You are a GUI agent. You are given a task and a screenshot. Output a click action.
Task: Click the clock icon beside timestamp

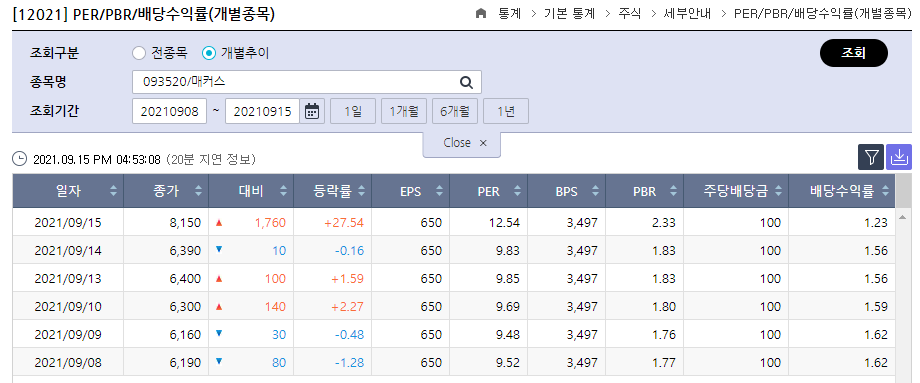coord(20,159)
